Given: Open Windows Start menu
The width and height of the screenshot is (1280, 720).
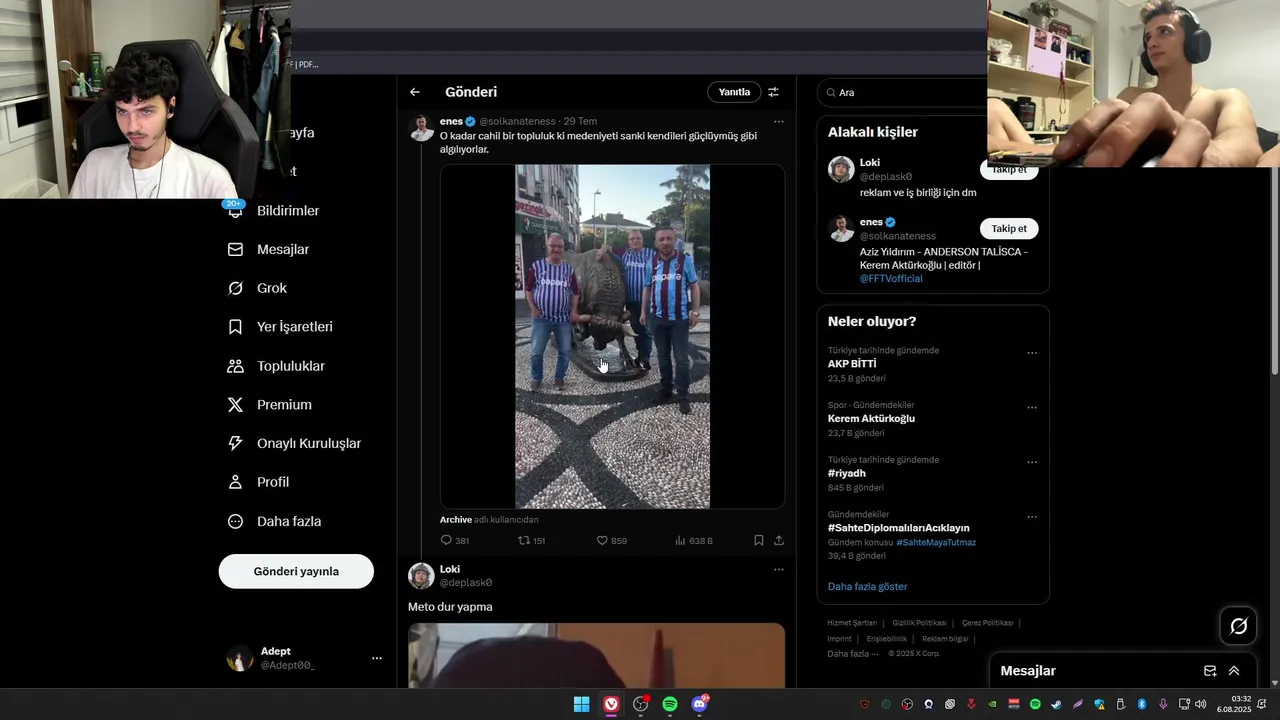Looking at the screenshot, I should click(x=581, y=704).
